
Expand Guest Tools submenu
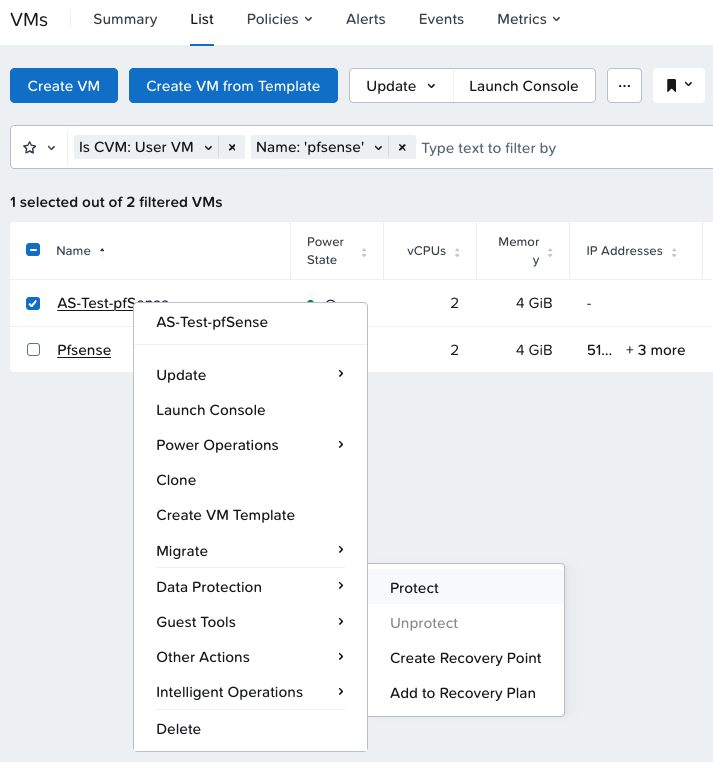(x=250, y=622)
